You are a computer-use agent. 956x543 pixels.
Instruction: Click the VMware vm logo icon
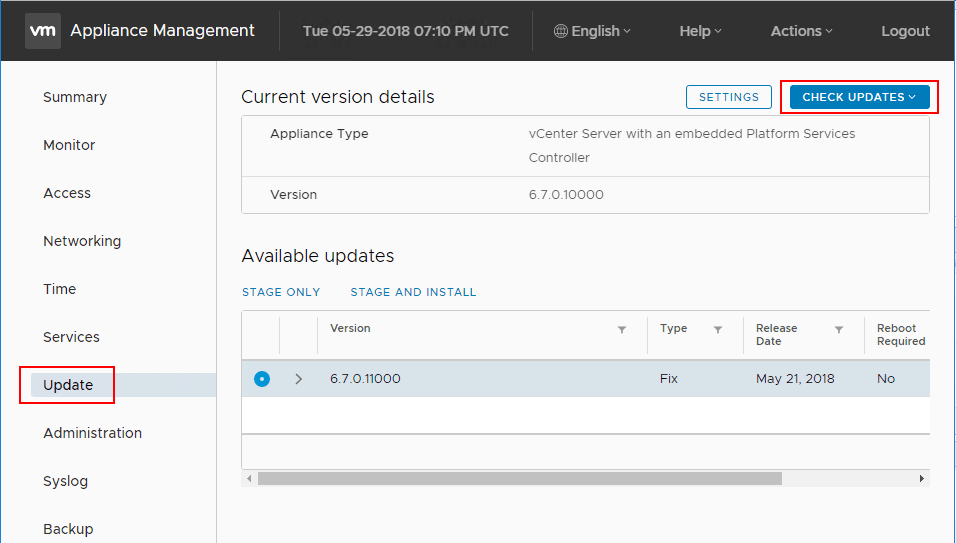pos(43,31)
